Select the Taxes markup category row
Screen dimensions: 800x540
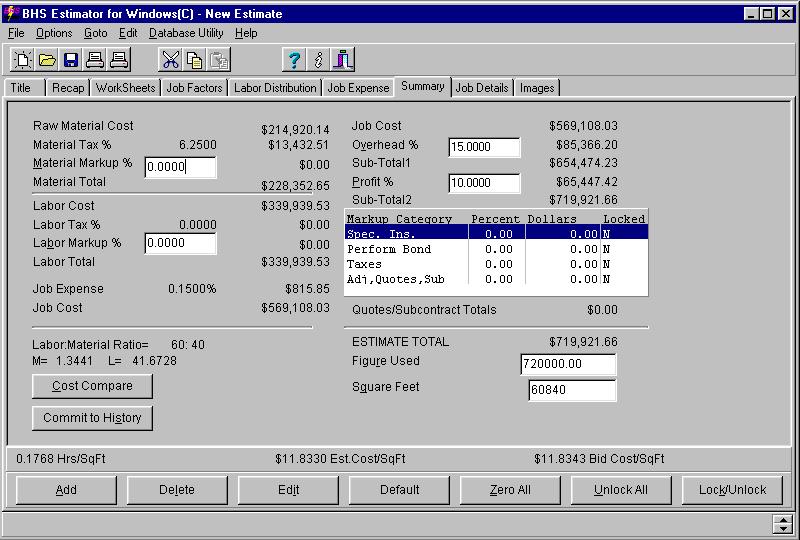point(496,264)
